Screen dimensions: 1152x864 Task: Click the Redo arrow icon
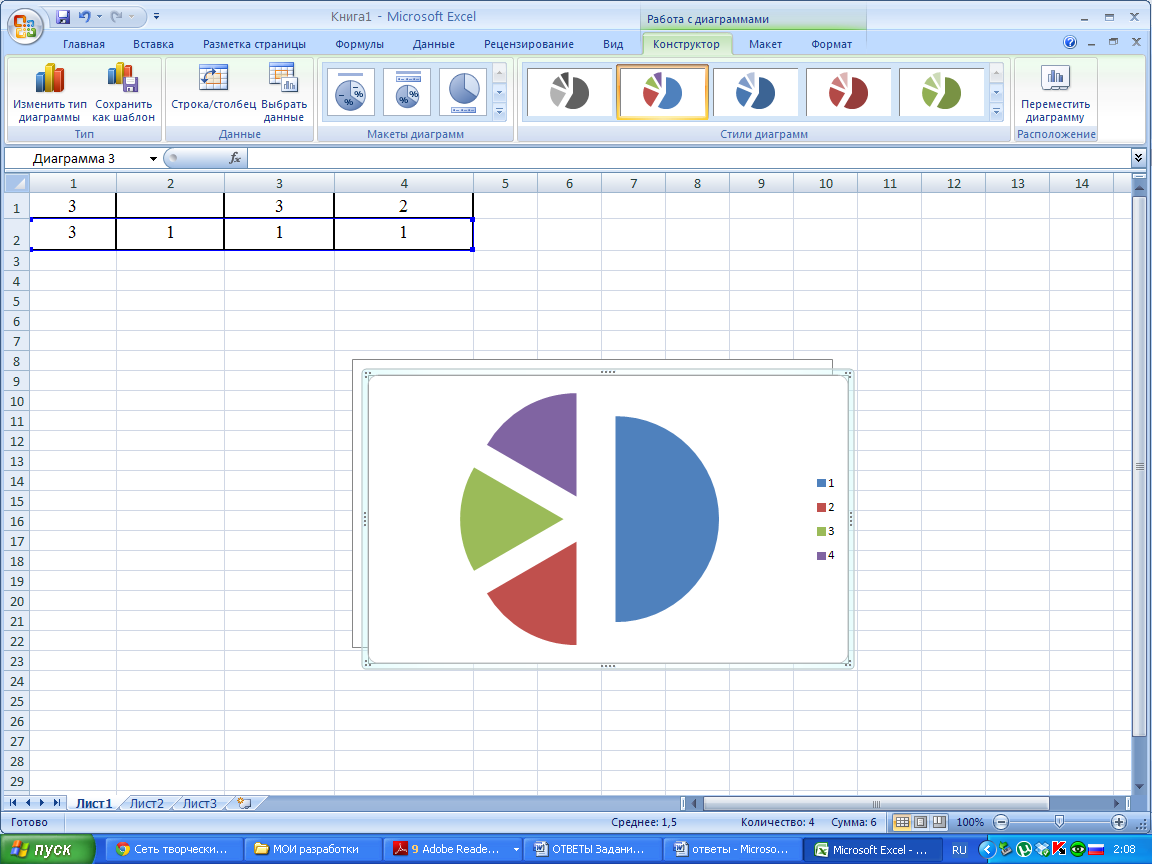[117, 16]
